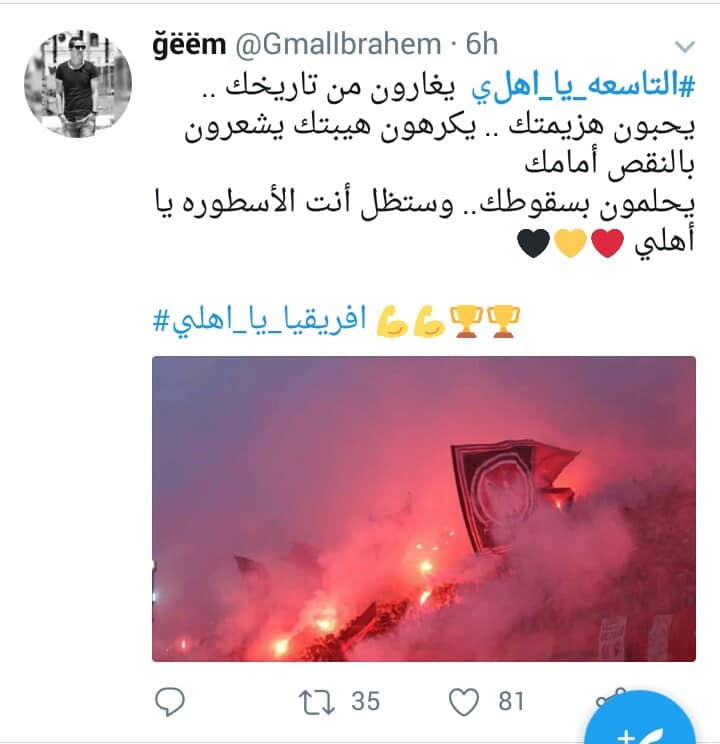Screen dimensions: 720x744
Task: Click the retweet count 35
Action: [x=365, y=701]
